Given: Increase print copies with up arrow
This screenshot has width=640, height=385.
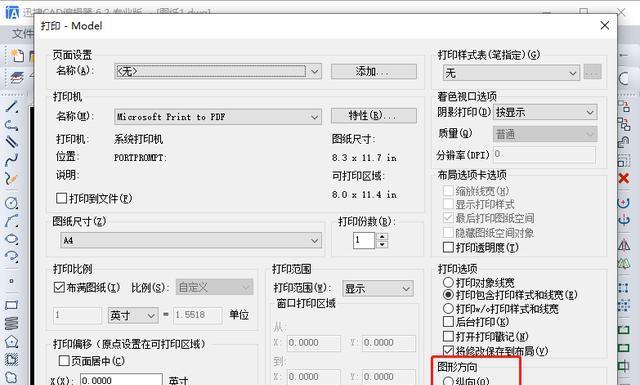Looking at the screenshot, I should pos(382,237).
